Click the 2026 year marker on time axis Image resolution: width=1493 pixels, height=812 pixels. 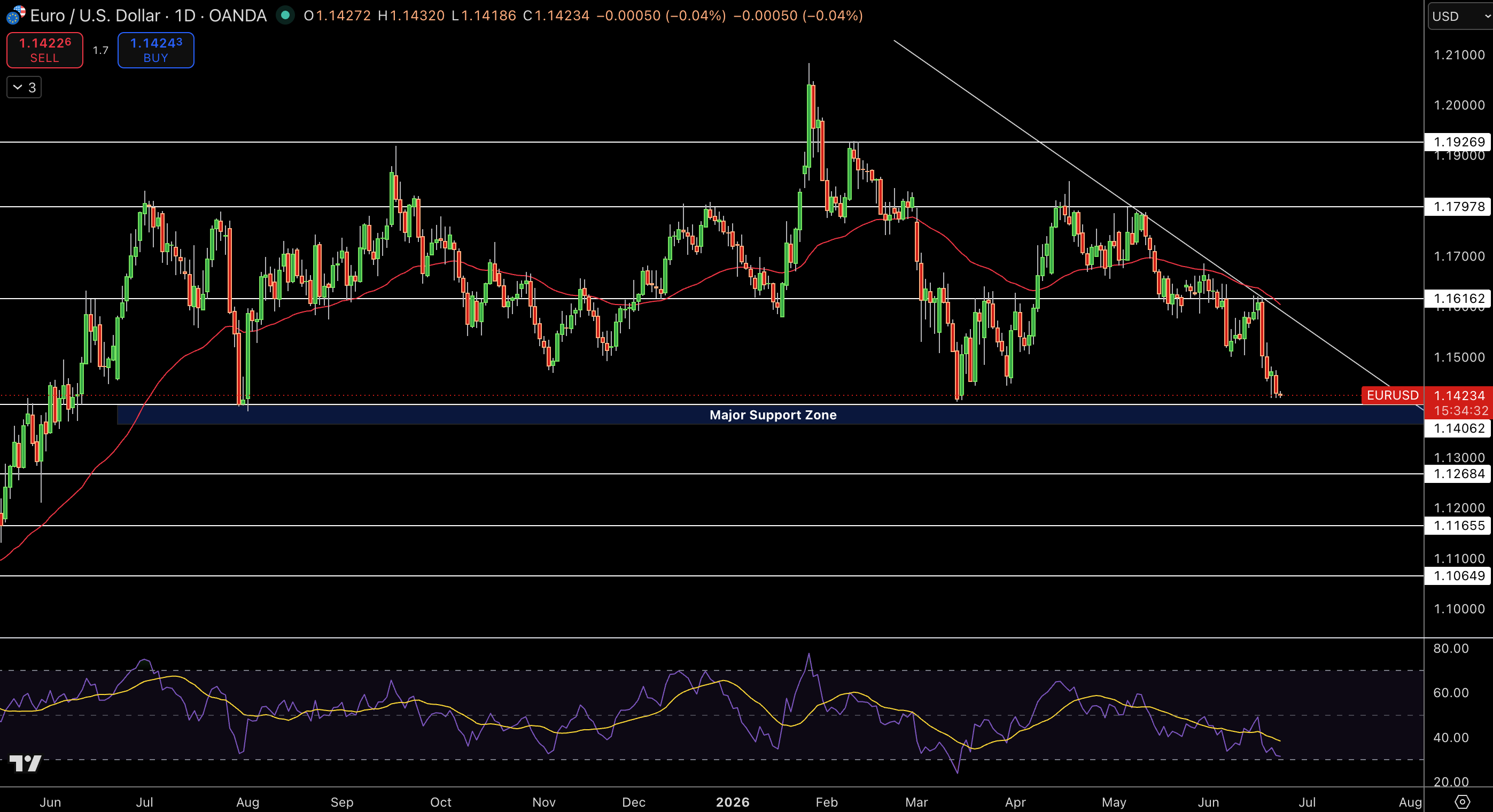coord(733,802)
